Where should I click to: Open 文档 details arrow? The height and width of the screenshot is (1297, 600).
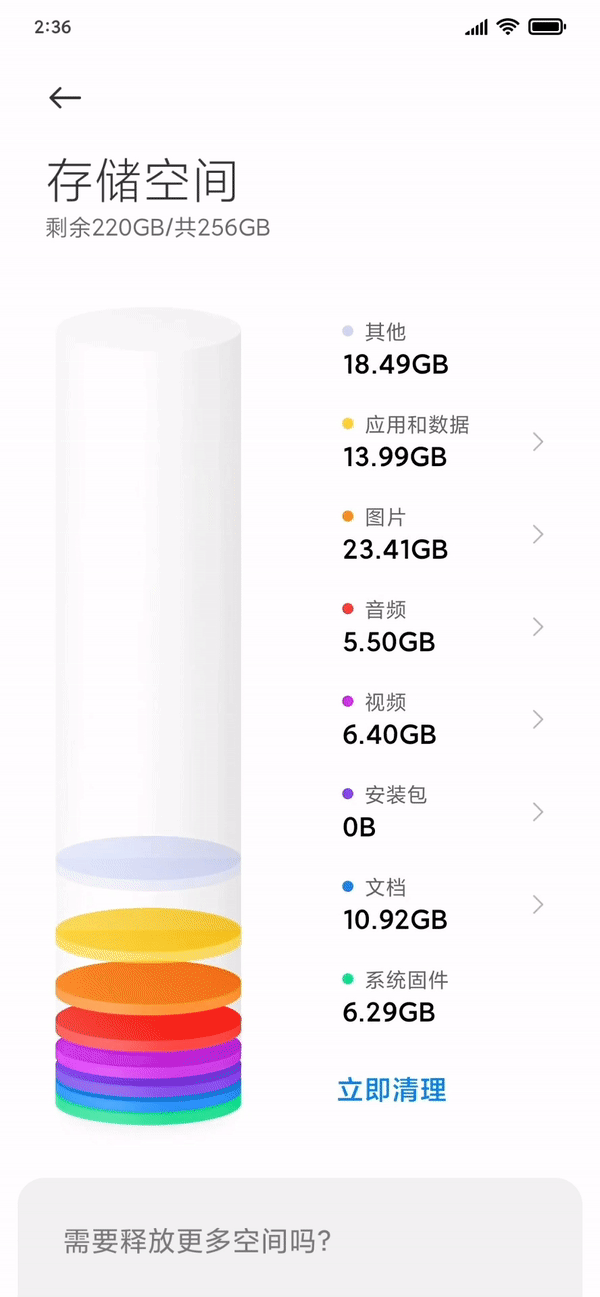[538, 904]
